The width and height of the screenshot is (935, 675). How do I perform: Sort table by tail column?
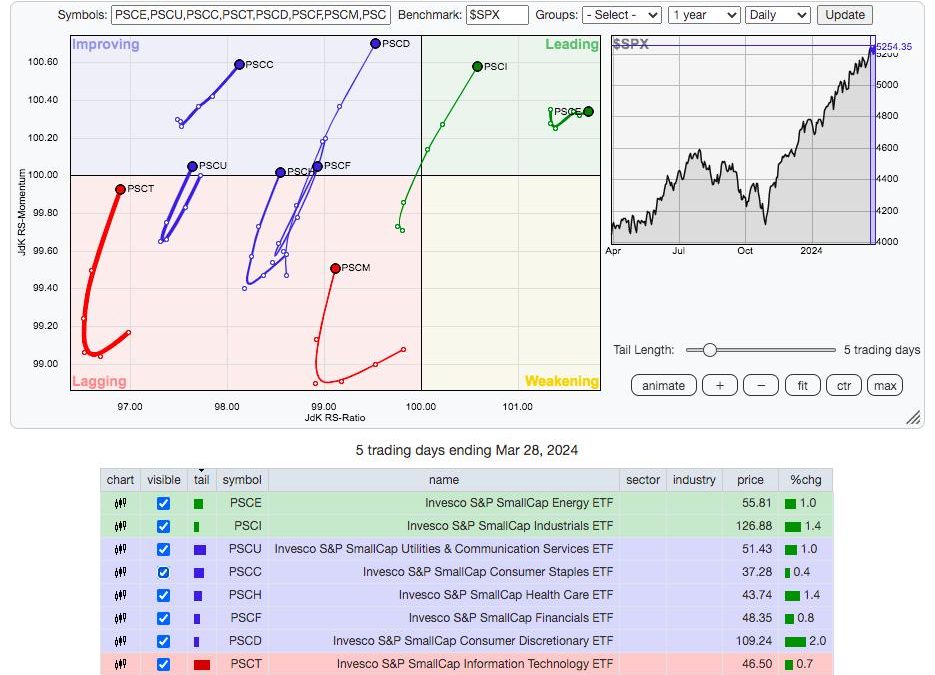[201, 480]
